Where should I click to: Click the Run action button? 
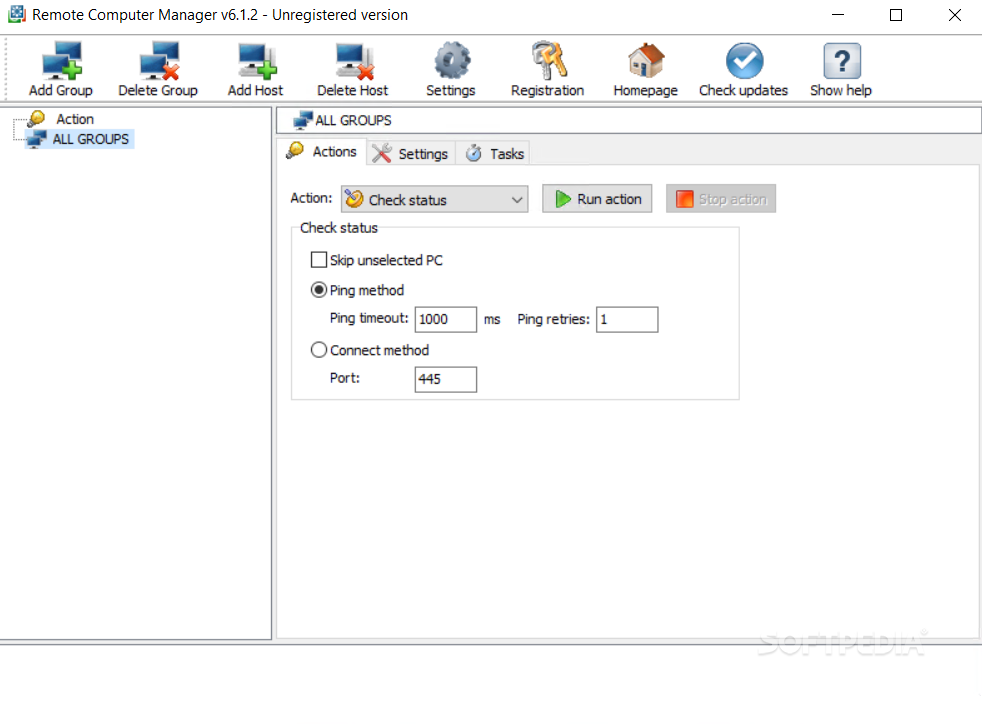597,199
